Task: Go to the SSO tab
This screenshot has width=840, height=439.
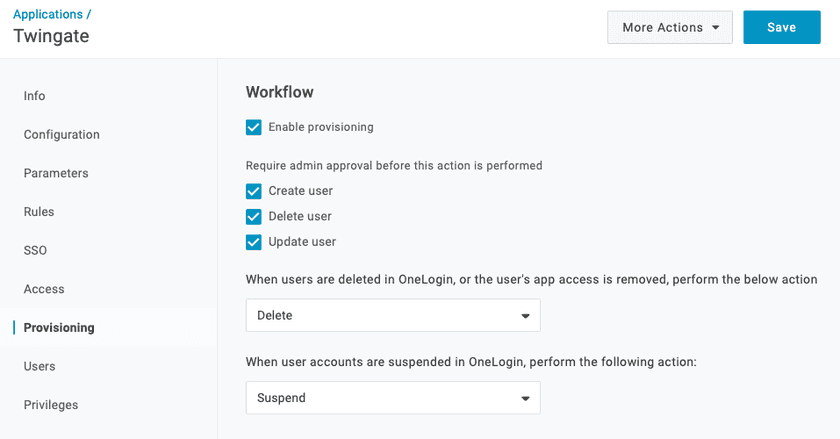Action: [35, 250]
